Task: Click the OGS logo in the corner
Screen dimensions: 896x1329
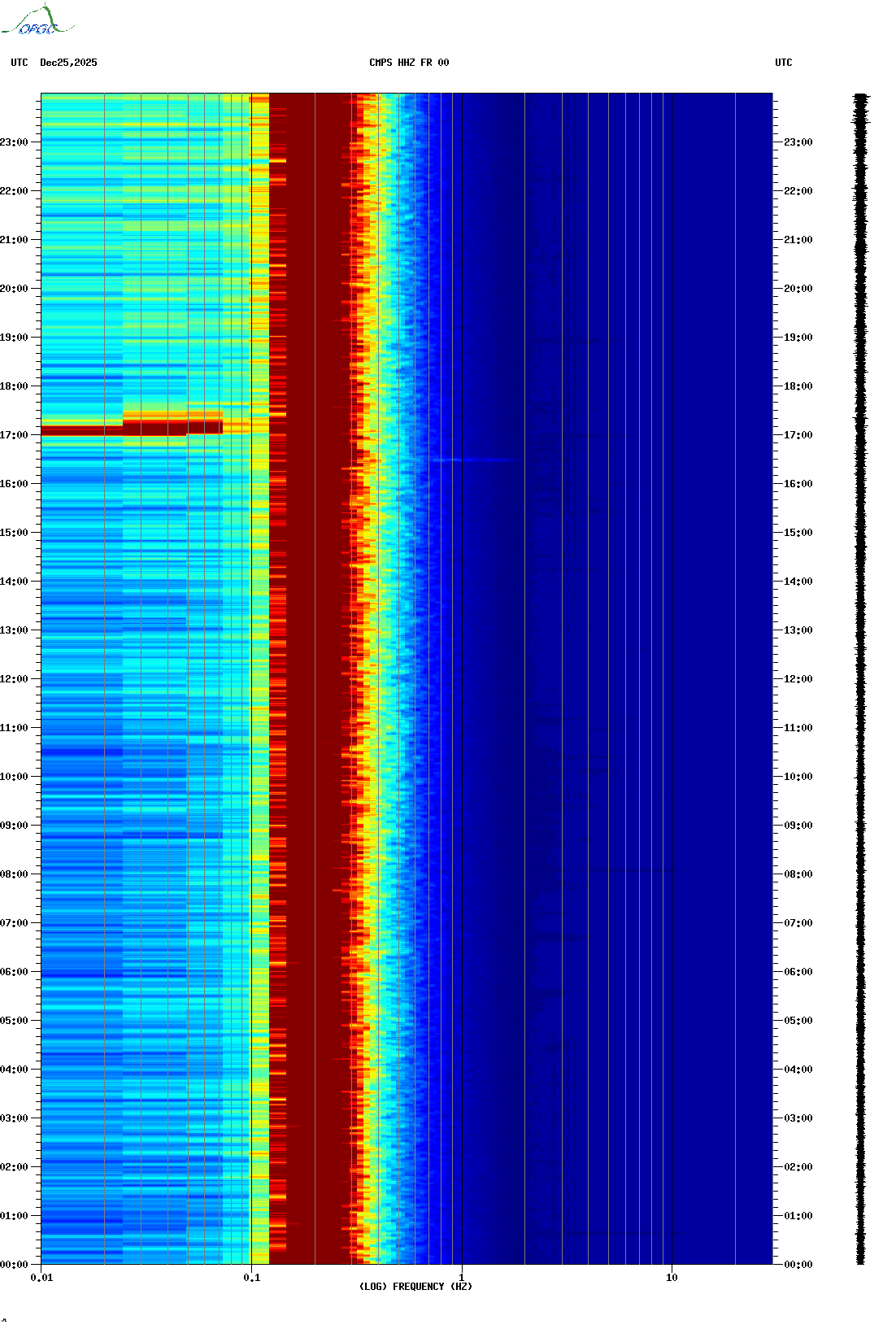Action: [x=37, y=22]
